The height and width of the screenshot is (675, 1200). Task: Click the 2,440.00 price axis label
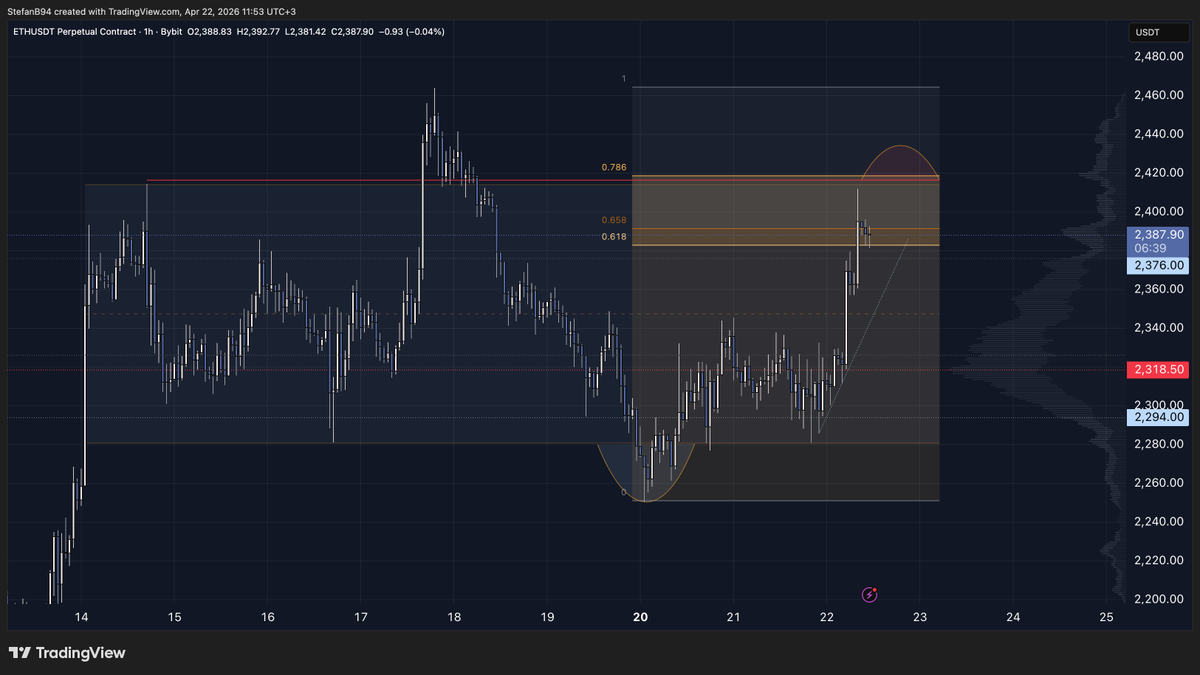coord(1160,134)
